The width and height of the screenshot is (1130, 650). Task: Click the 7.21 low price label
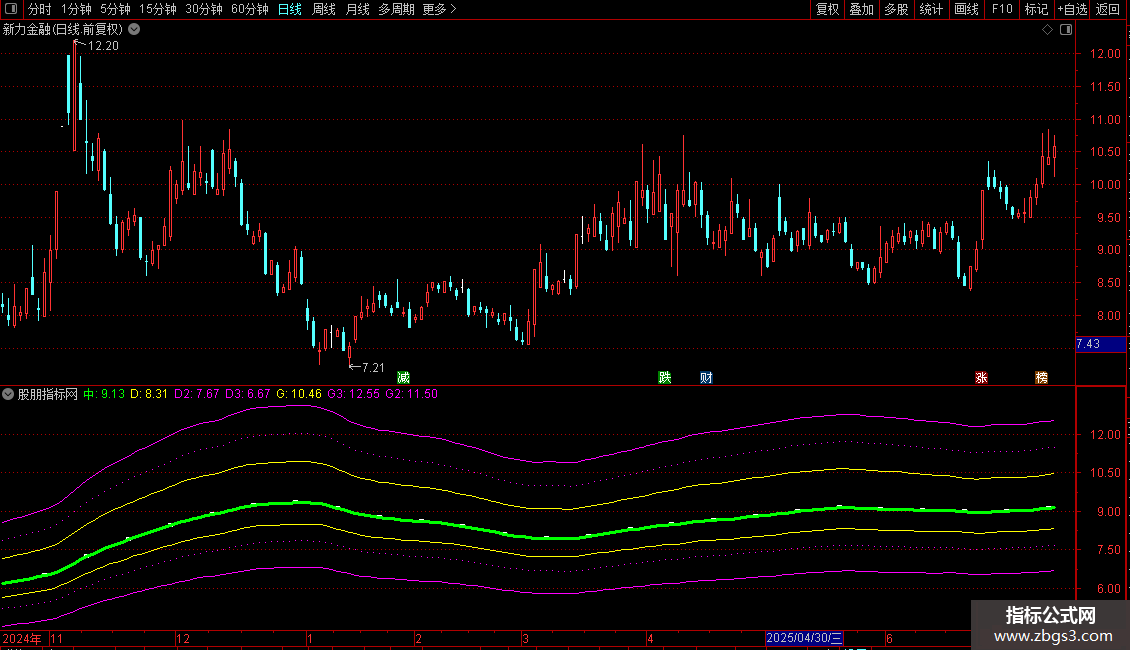373,368
